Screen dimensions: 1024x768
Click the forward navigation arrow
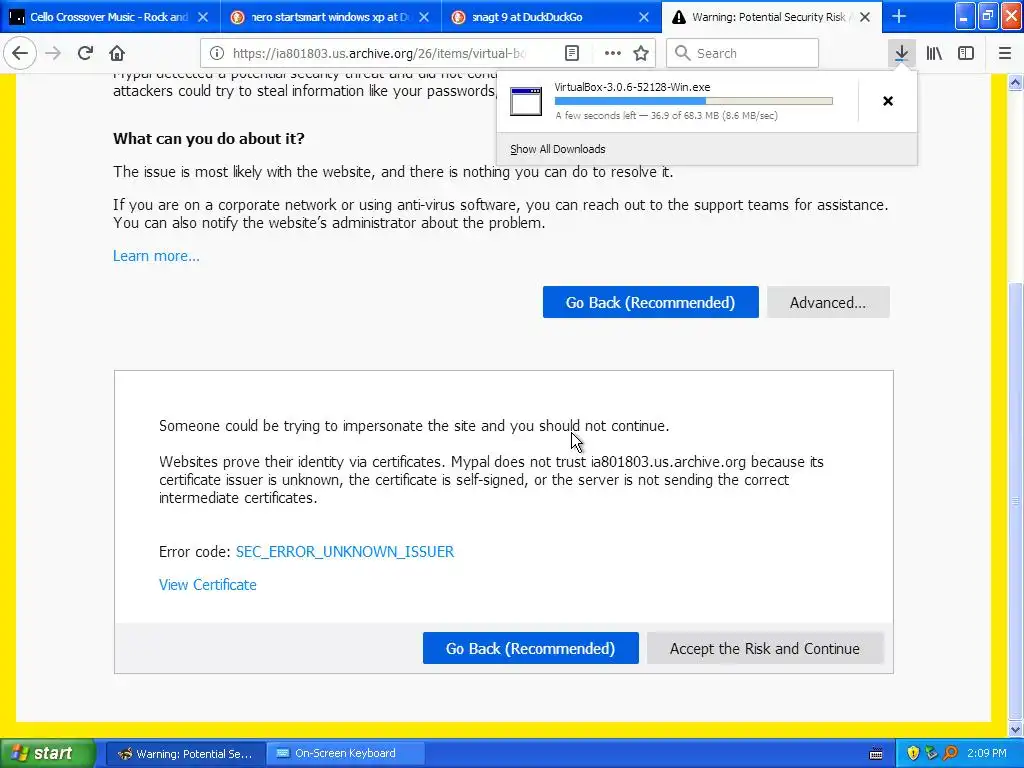[x=53, y=54]
